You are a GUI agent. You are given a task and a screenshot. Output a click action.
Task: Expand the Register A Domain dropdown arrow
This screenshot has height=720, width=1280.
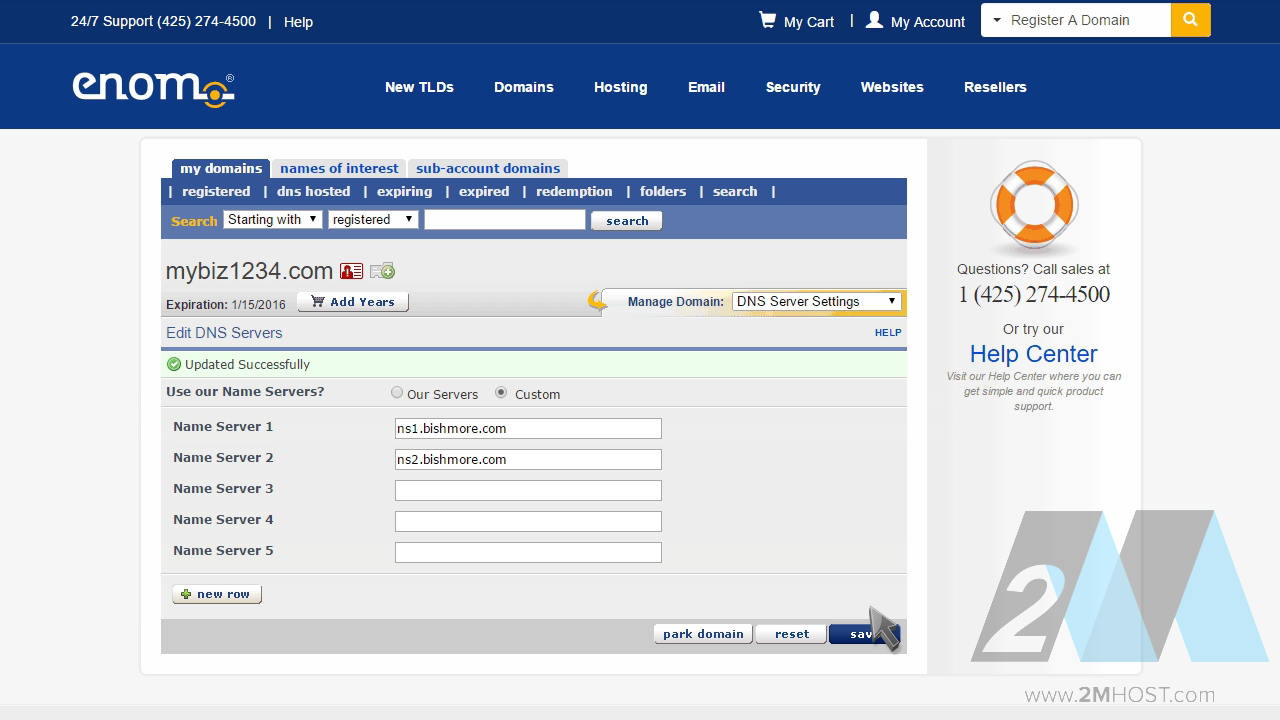tap(997, 20)
